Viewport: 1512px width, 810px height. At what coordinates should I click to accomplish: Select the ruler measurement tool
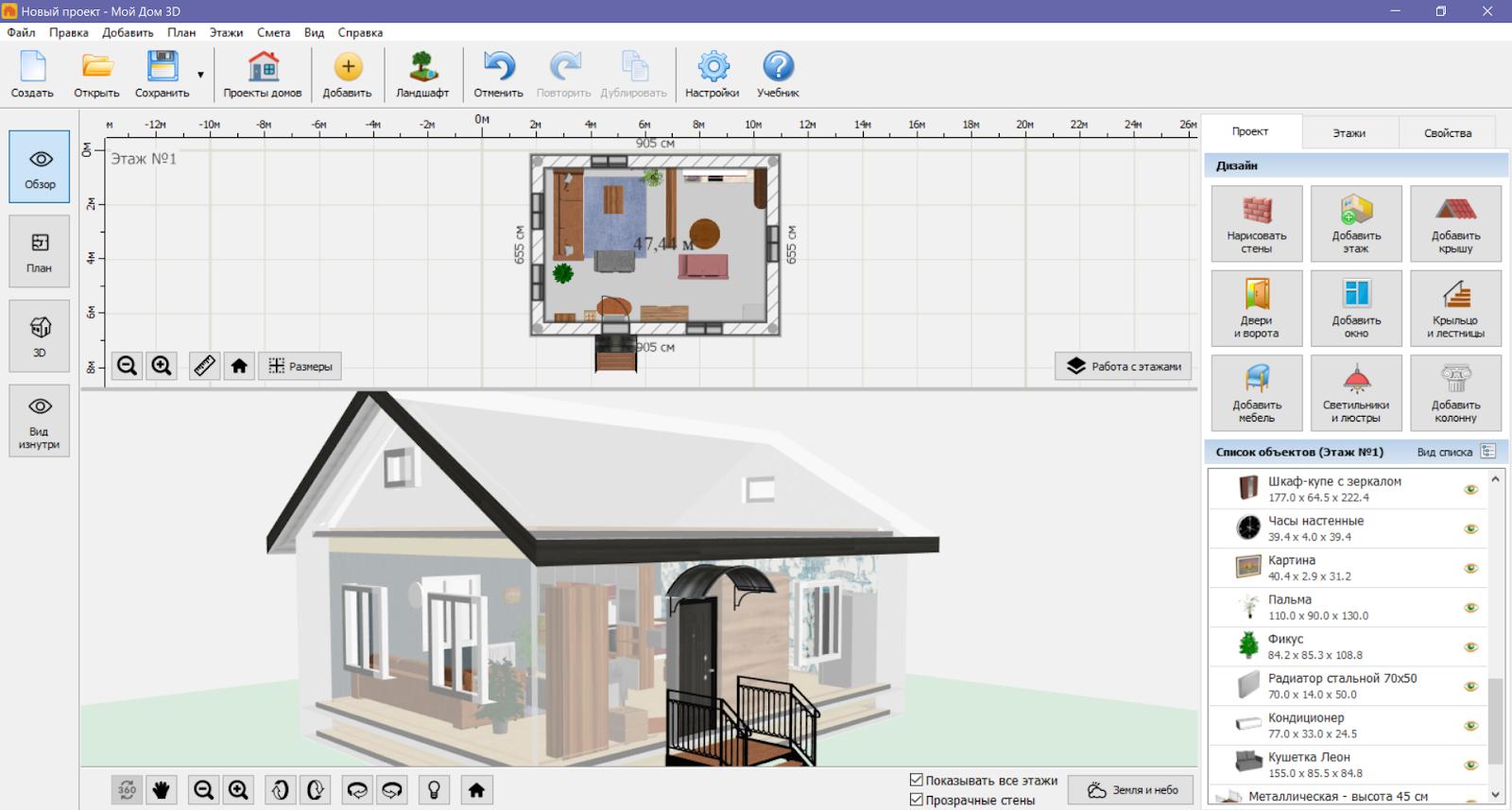click(x=204, y=366)
